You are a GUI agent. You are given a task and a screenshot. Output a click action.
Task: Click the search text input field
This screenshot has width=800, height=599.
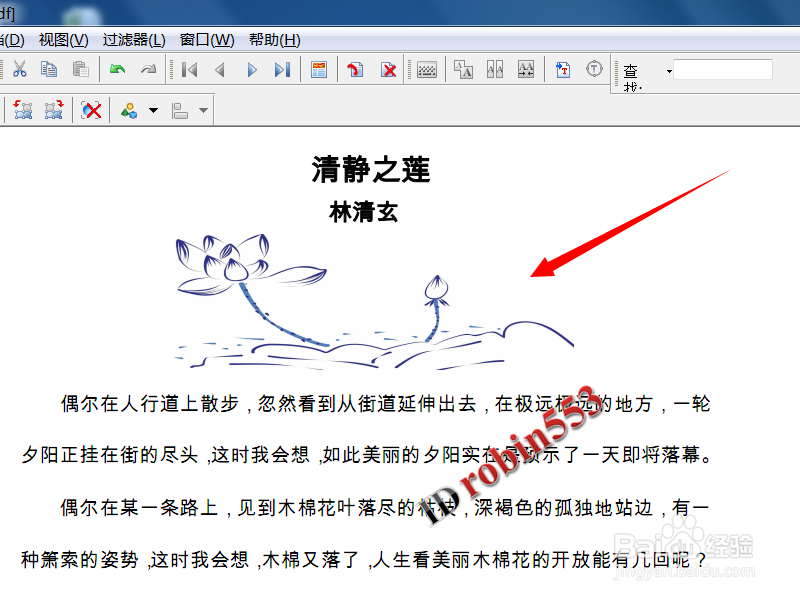[x=722, y=70]
